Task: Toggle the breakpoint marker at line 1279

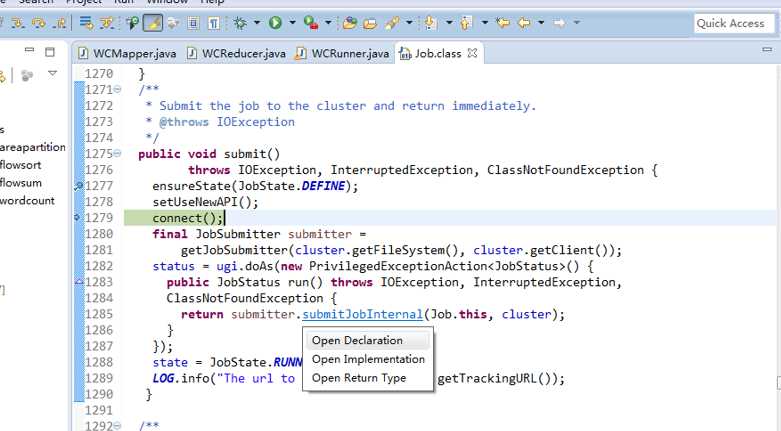Action: (77, 218)
